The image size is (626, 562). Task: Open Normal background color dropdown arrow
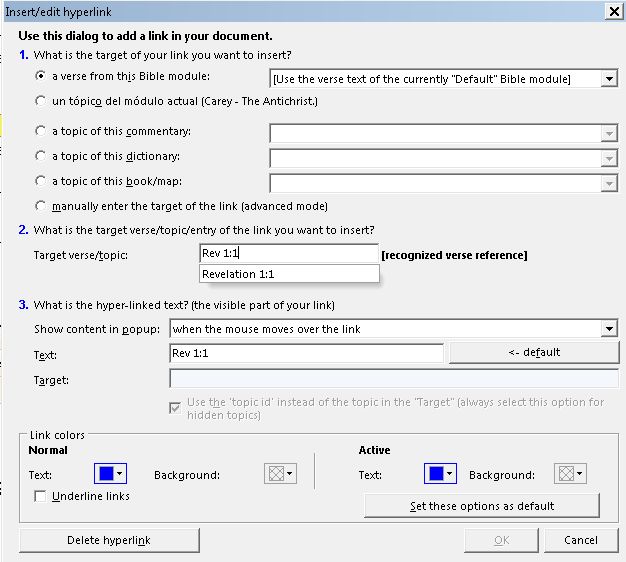tap(290, 474)
